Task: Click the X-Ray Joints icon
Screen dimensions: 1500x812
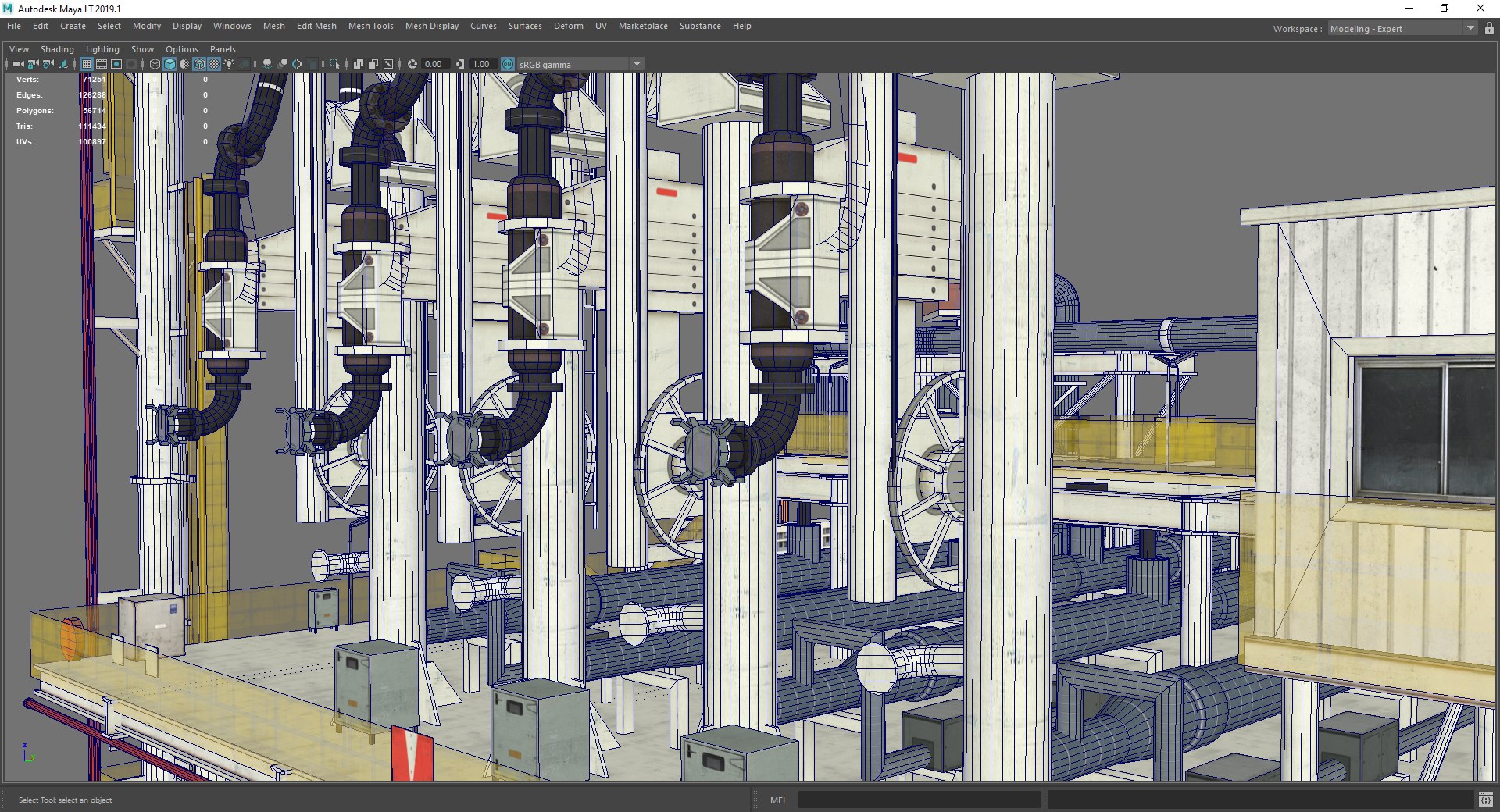Action: click(388, 64)
